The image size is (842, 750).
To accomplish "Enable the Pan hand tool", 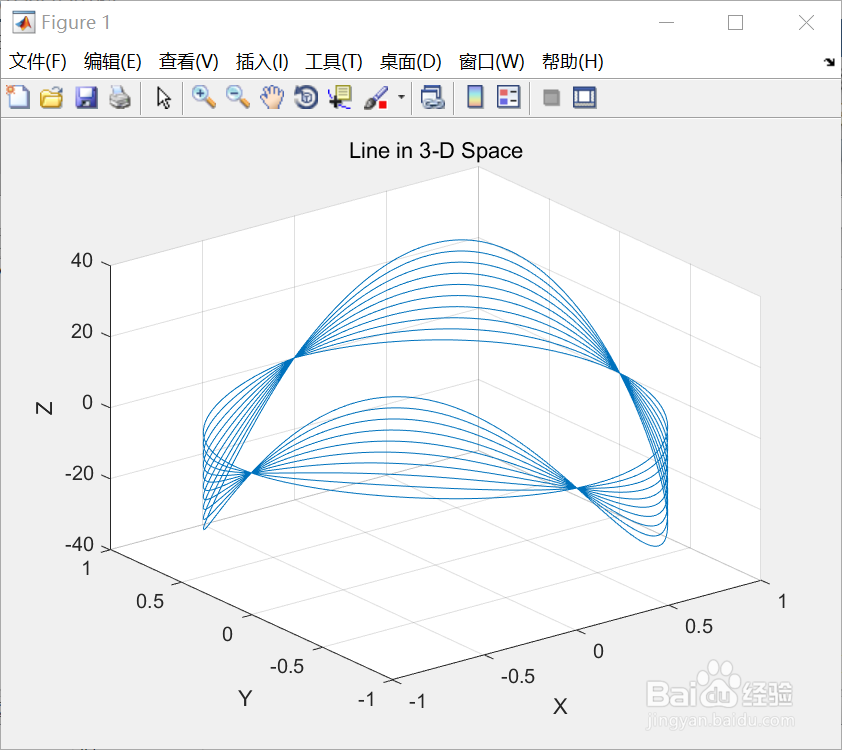I will pos(272,98).
